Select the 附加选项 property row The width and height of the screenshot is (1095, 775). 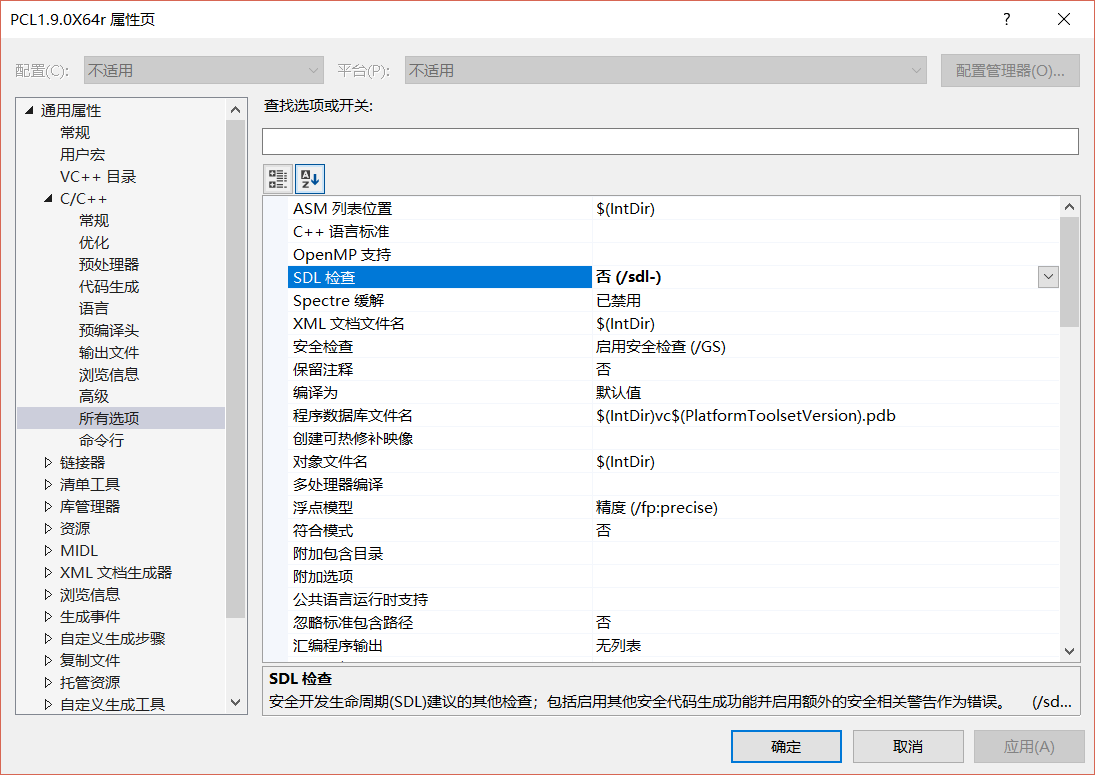(x=673, y=577)
